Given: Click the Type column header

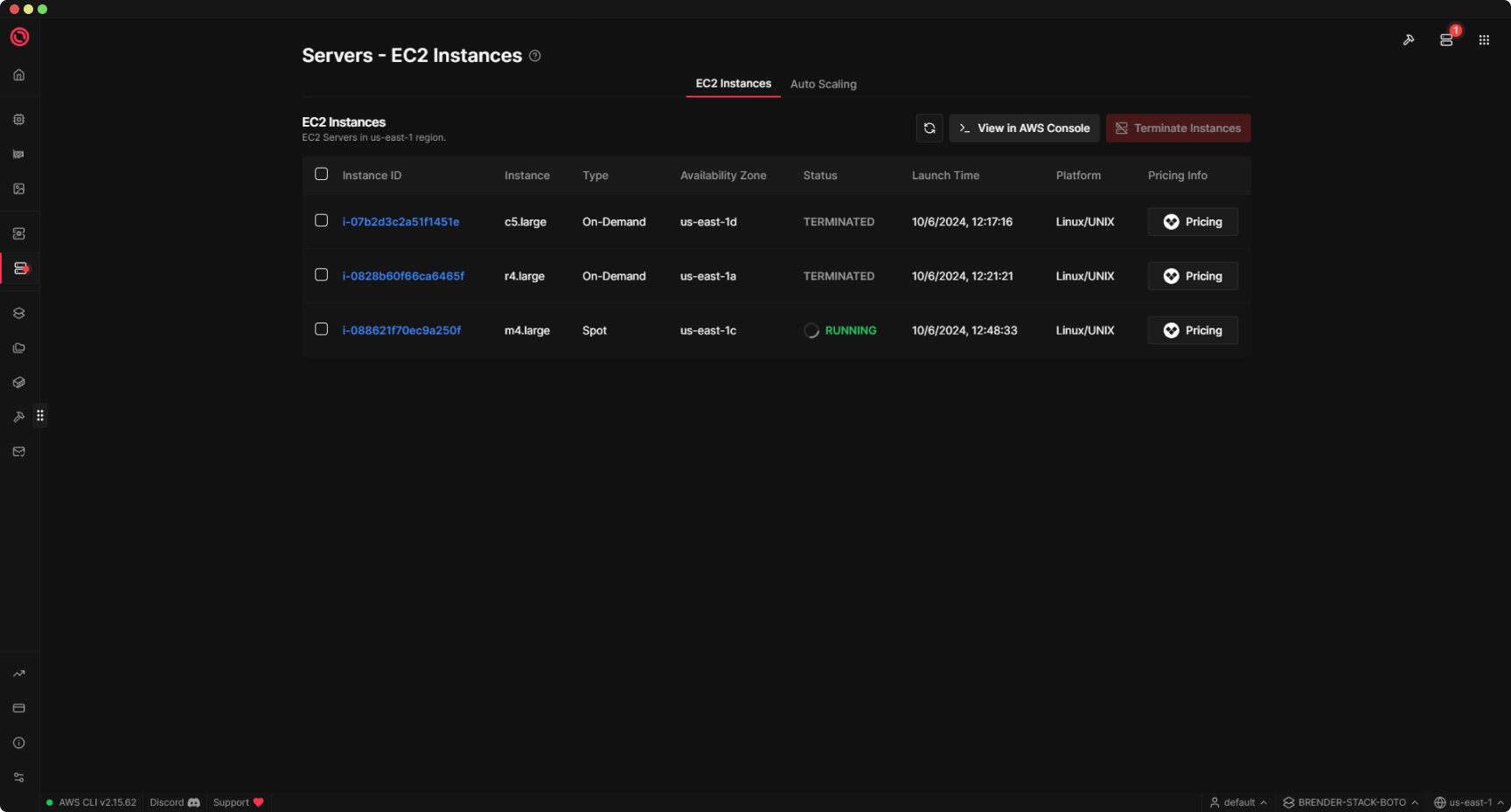Looking at the screenshot, I should pyautogui.click(x=595, y=176).
